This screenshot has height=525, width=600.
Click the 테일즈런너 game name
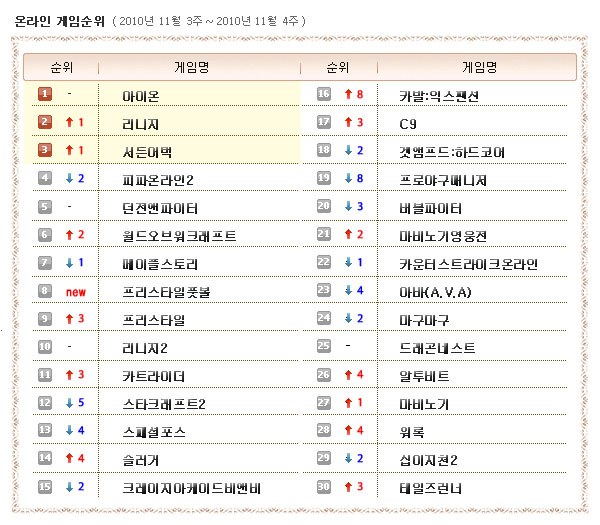point(430,489)
